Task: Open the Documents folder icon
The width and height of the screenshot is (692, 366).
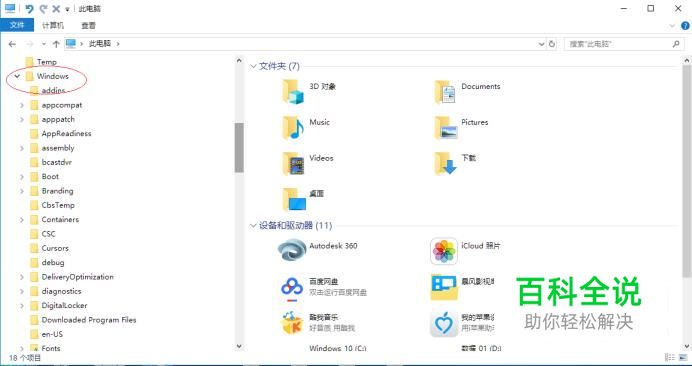Action: (x=445, y=91)
